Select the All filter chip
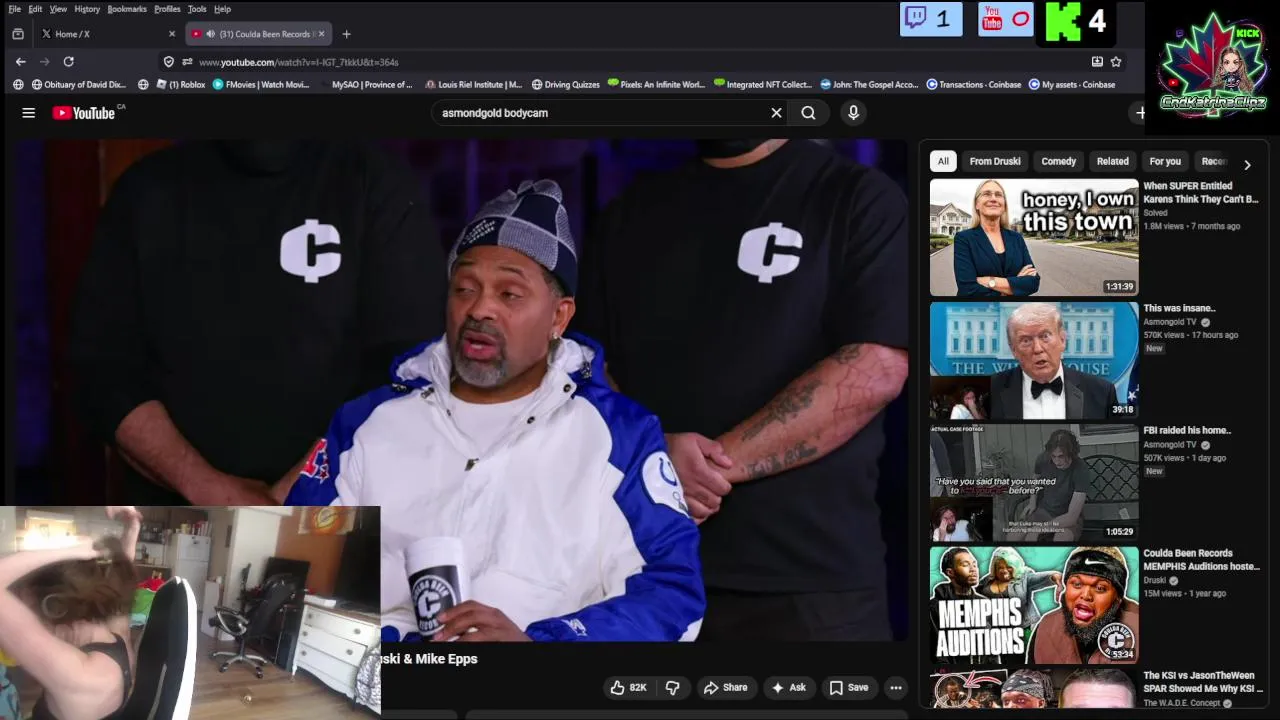The image size is (1280, 720). (x=943, y=161)
